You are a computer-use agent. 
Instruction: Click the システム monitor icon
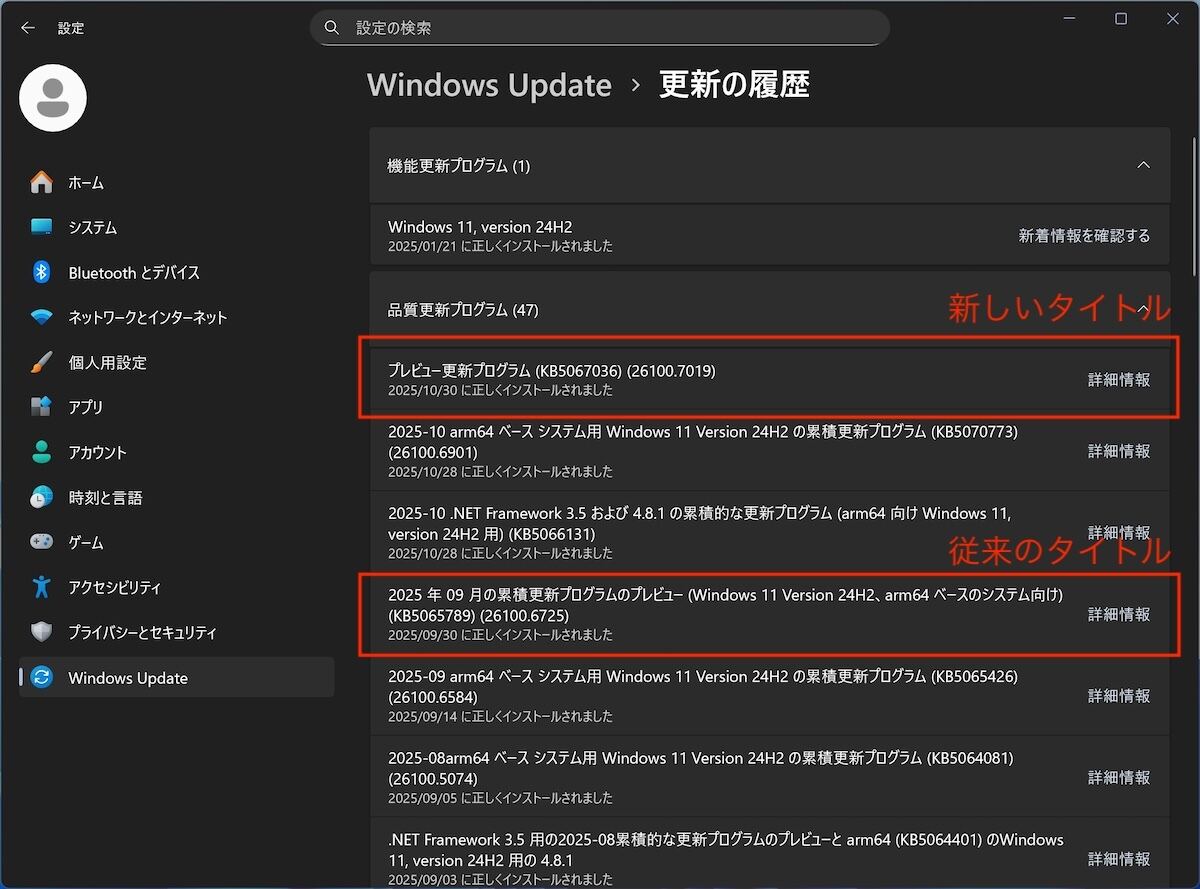tap(41, 227)
